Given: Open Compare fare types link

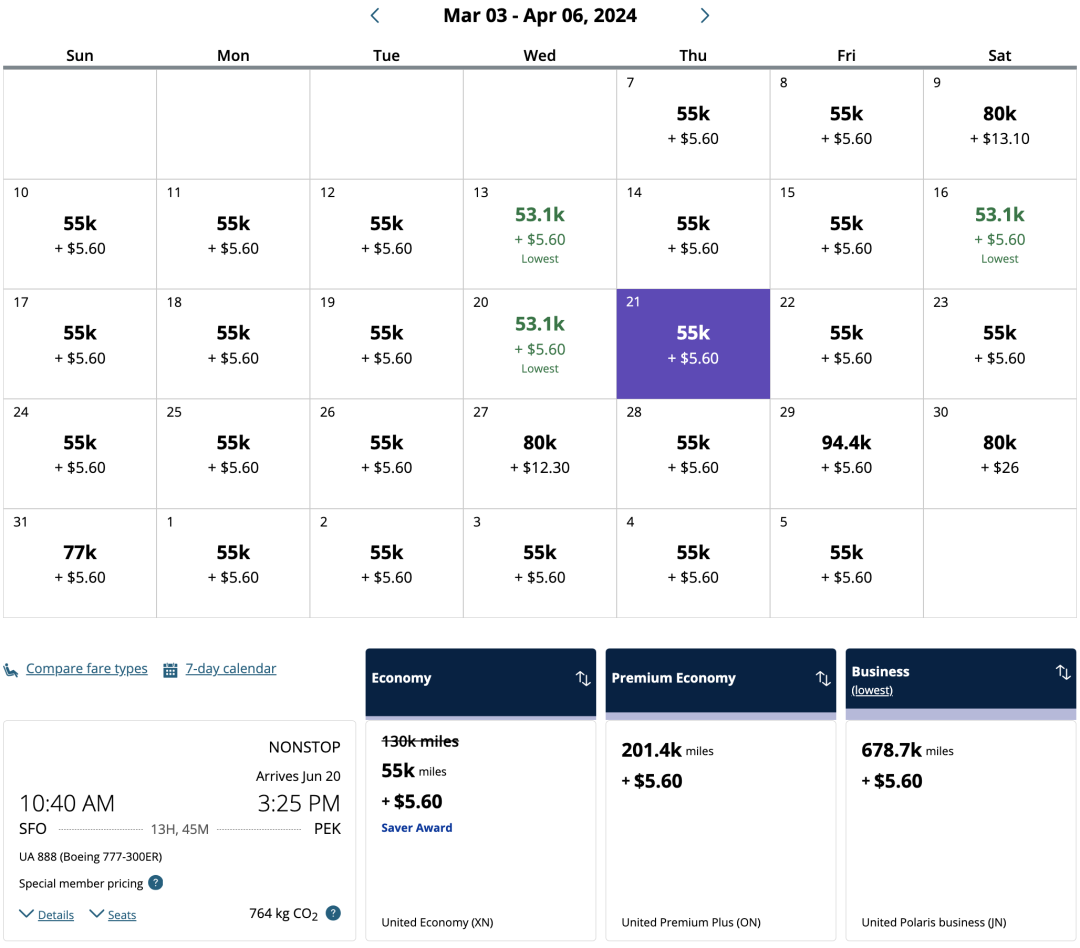Looking at the screenshot, I should click(87, 669).
